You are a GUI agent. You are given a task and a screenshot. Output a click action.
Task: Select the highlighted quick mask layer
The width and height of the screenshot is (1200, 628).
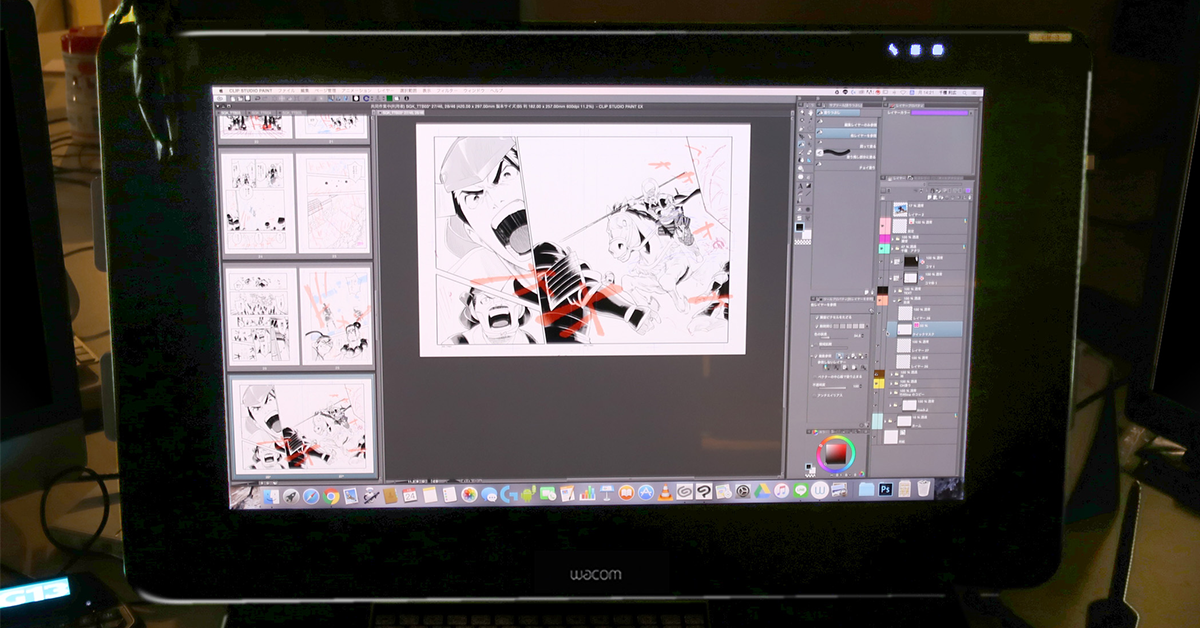click(925, 329)
